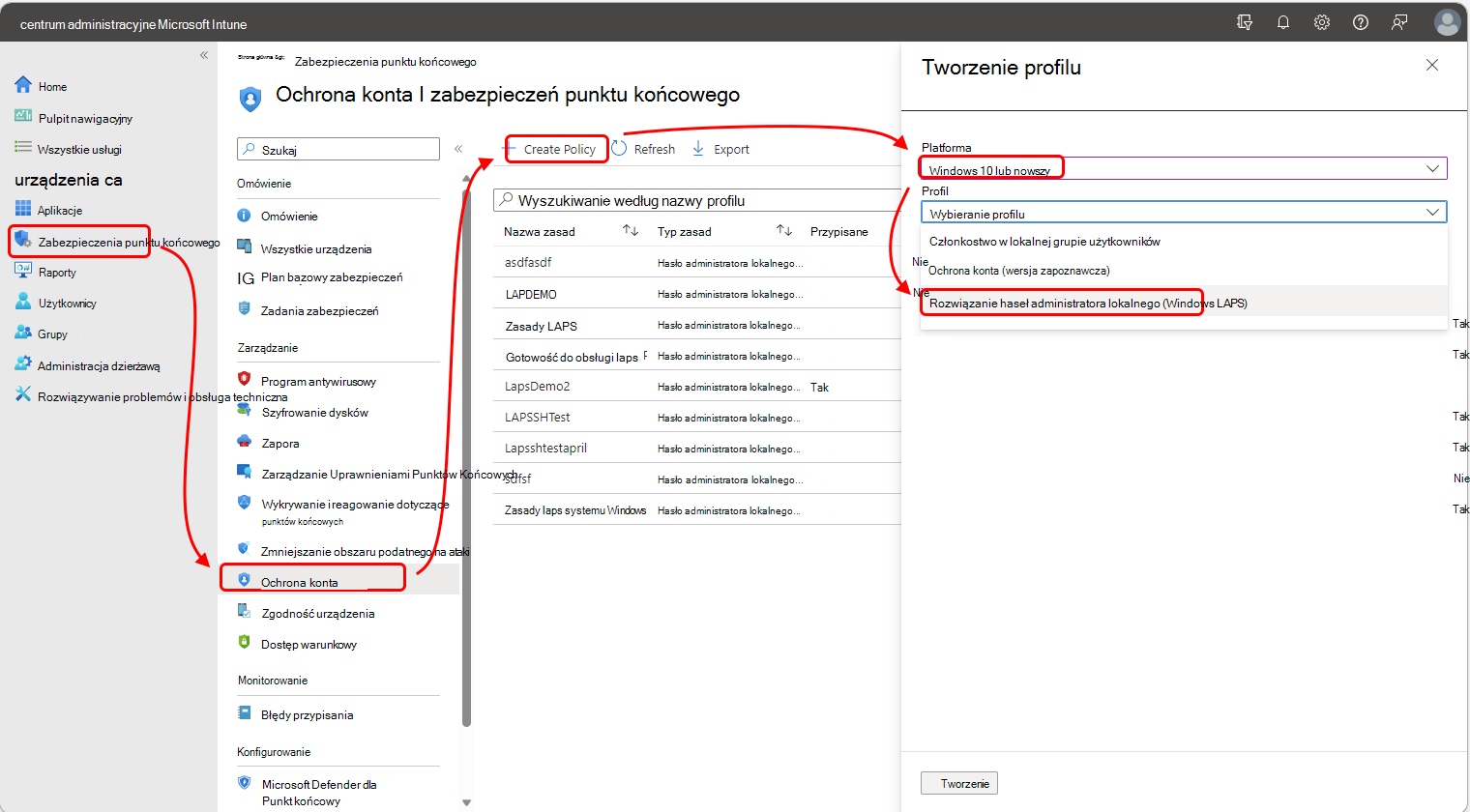Click the Wszystkie usługi list icon

23,147
